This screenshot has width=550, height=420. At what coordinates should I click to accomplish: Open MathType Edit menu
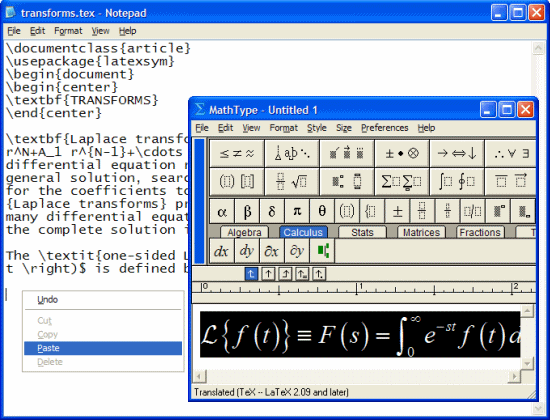pyautogui.click(x=225, y=128)
